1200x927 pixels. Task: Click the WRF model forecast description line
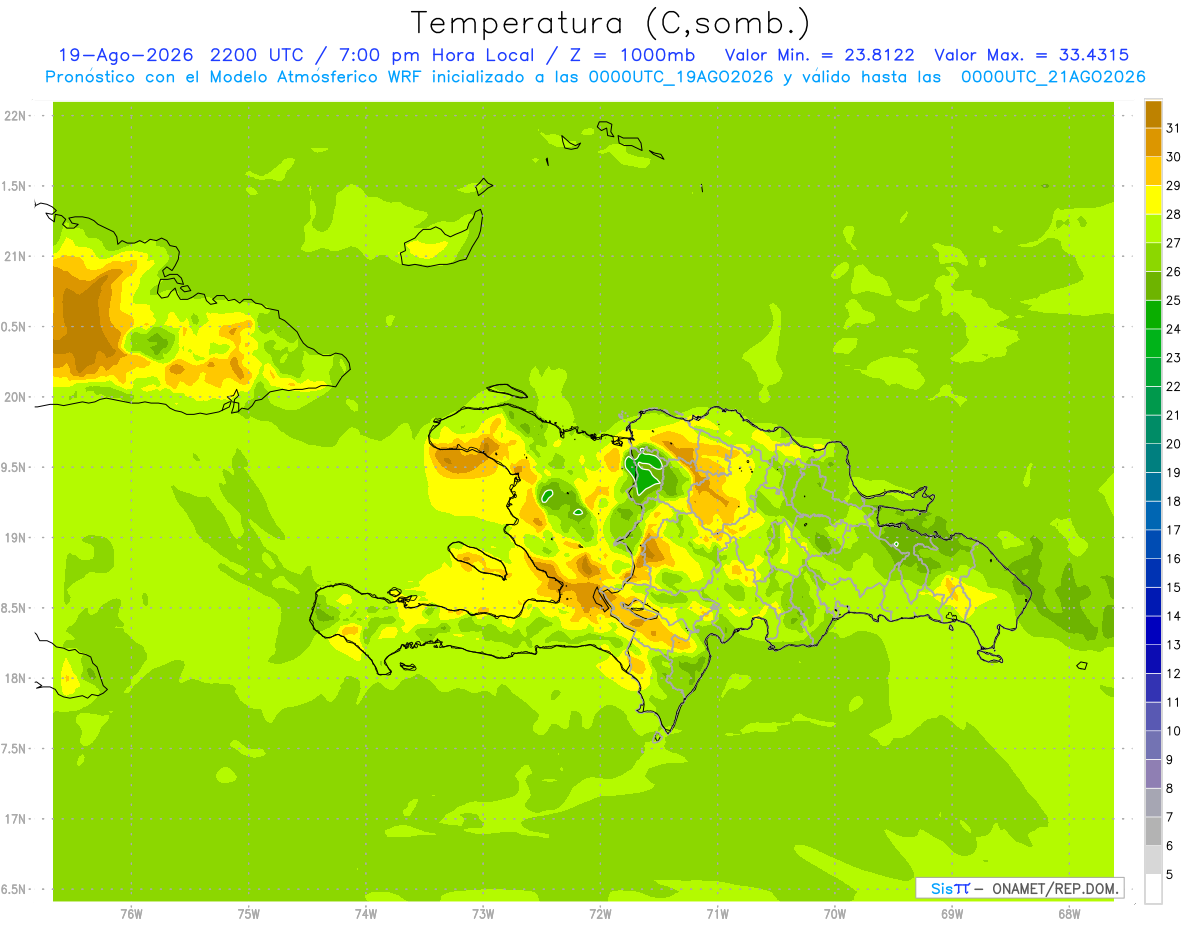pyautogui.click(x=595, y=77)
